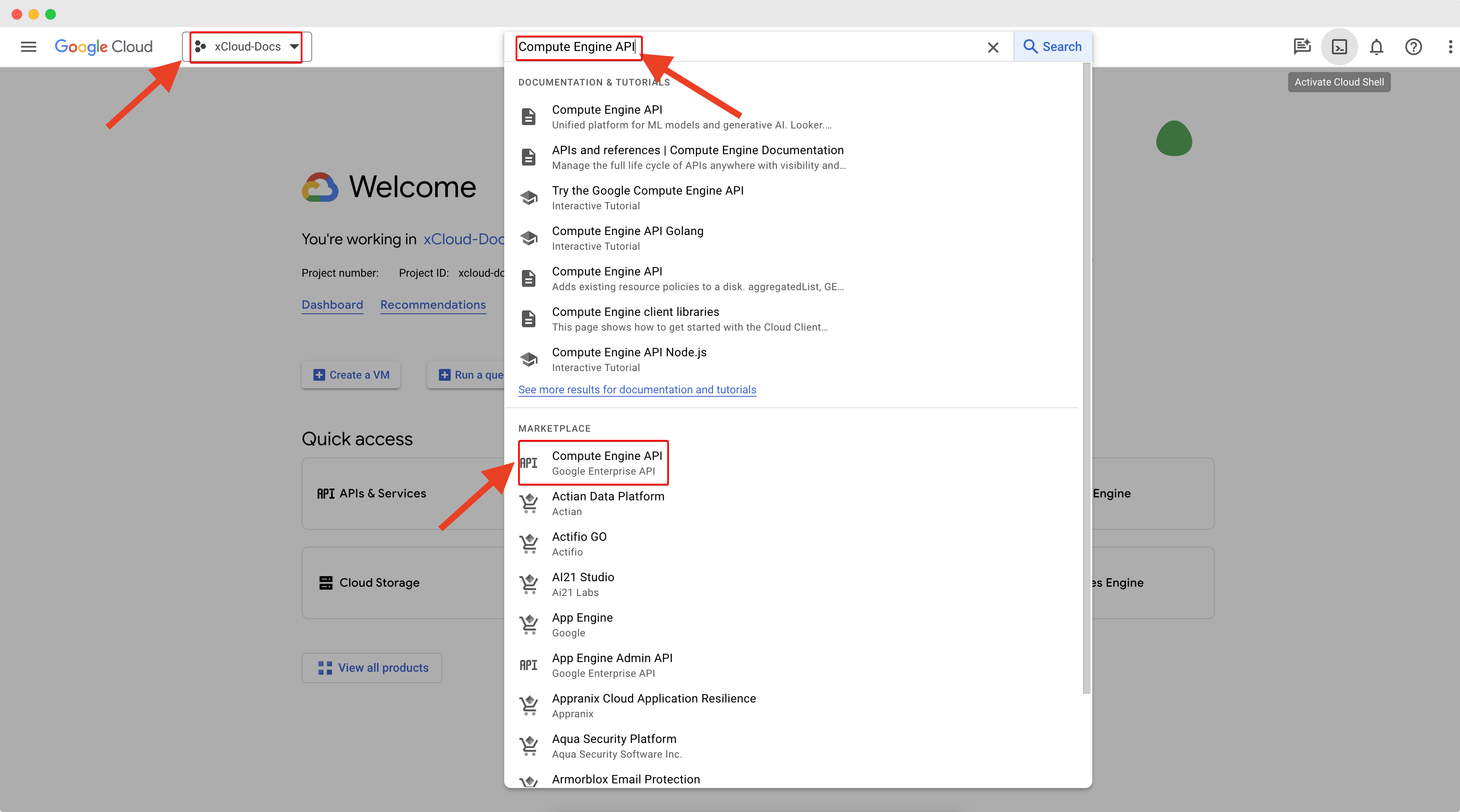Click the Compute Engine API marketplace icon
1460x812 pixels.
(x=529, y=462)
